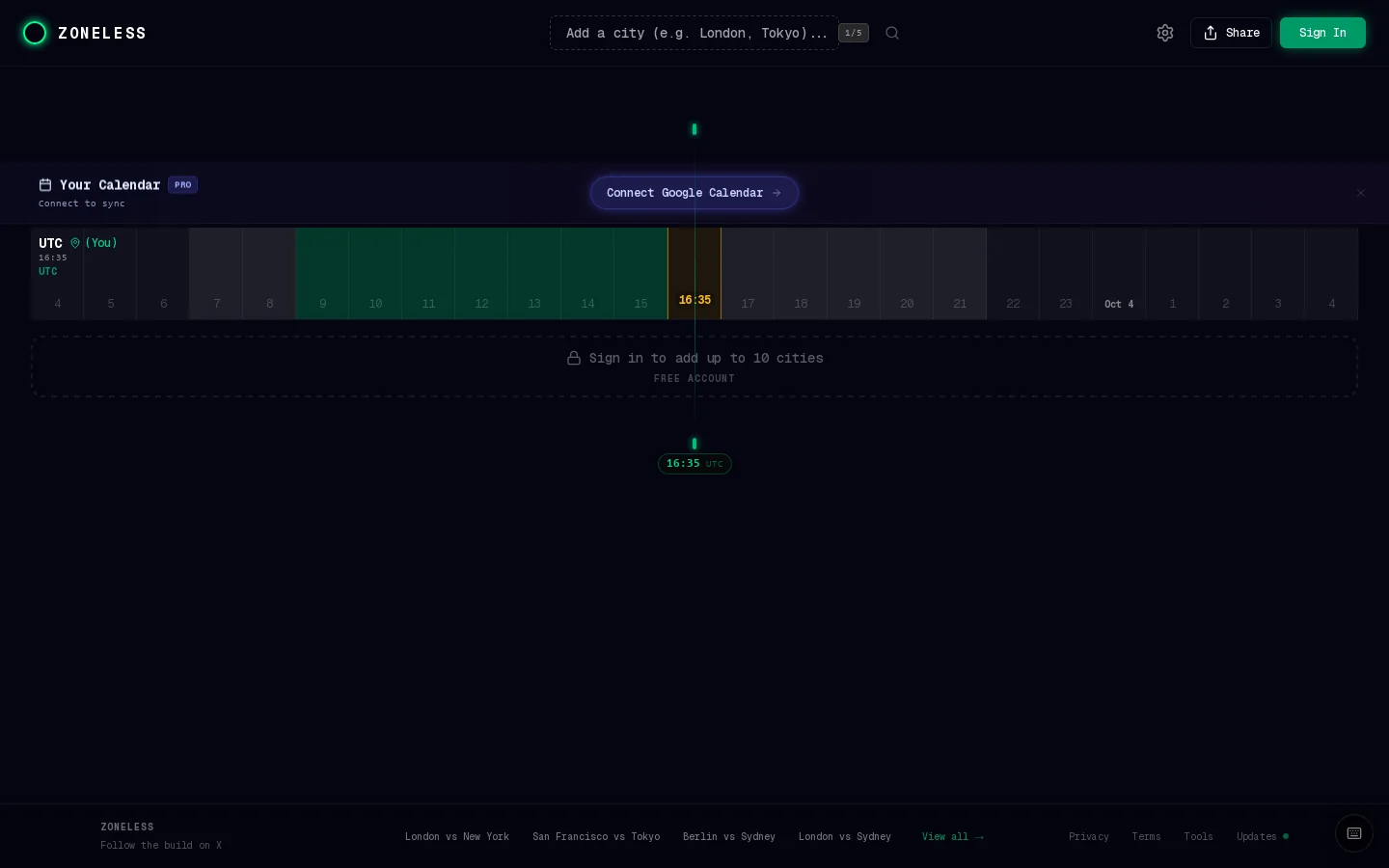
Task: Open London vs Sydney comparison
Action: pyautogui.click(x=845, y=837)
